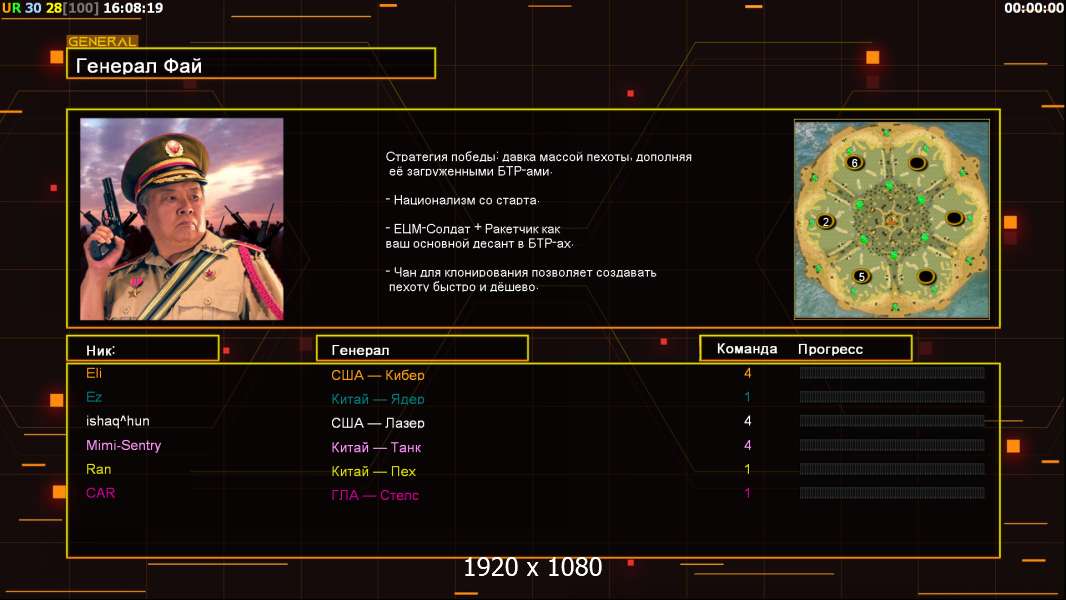
Task: Click the UR indicator in the overlay
Action: [x=12, y=8]
